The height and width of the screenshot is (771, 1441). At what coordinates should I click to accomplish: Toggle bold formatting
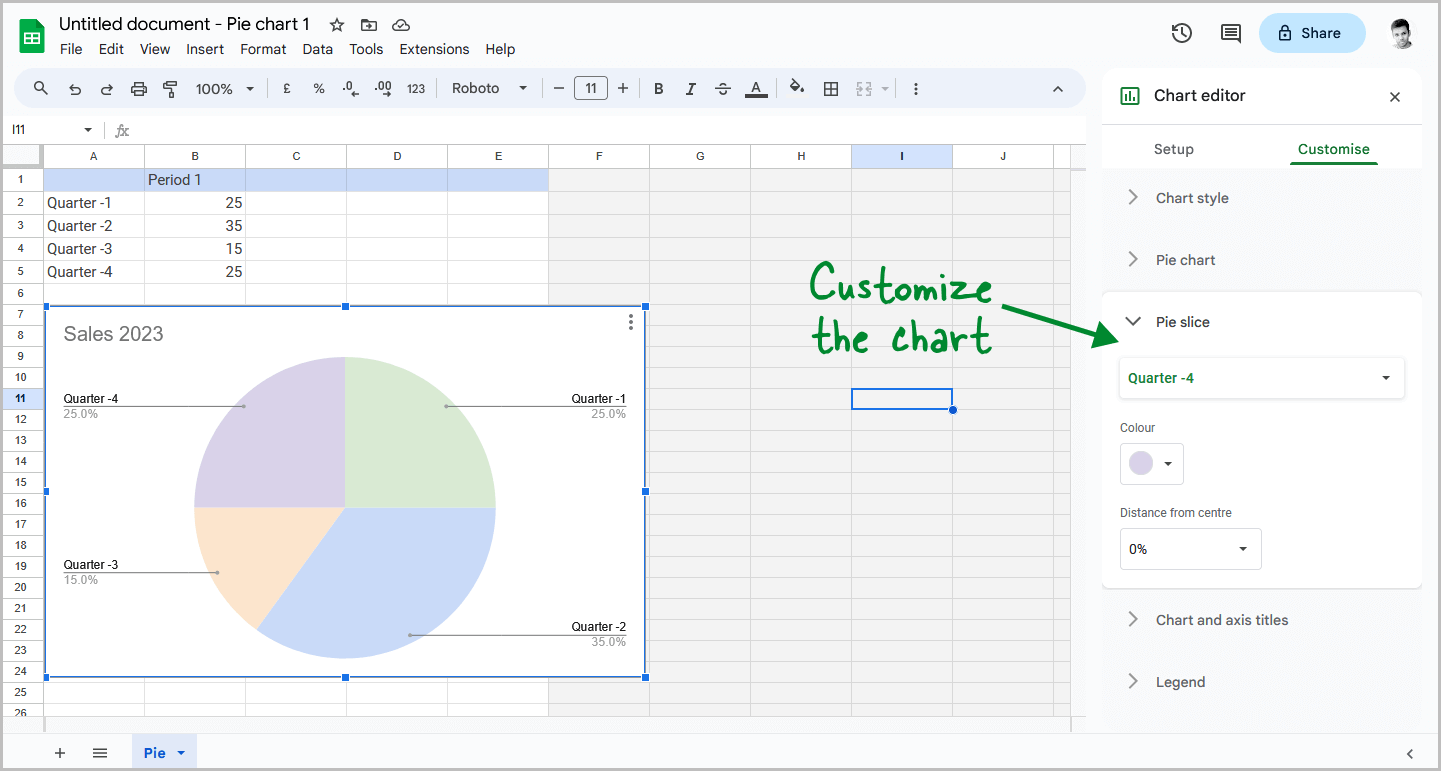tap(659, 89)
